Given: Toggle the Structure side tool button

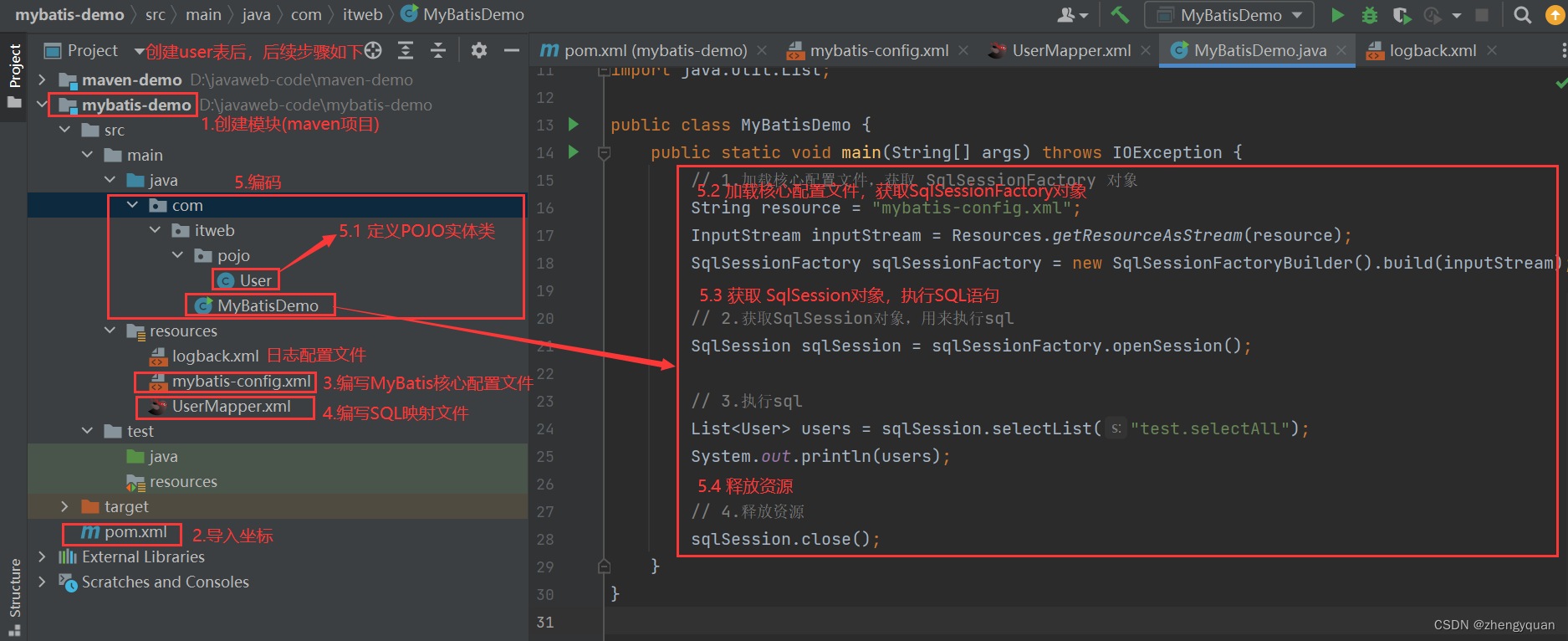Looking at the screenshot, I should tap(14, 597).
